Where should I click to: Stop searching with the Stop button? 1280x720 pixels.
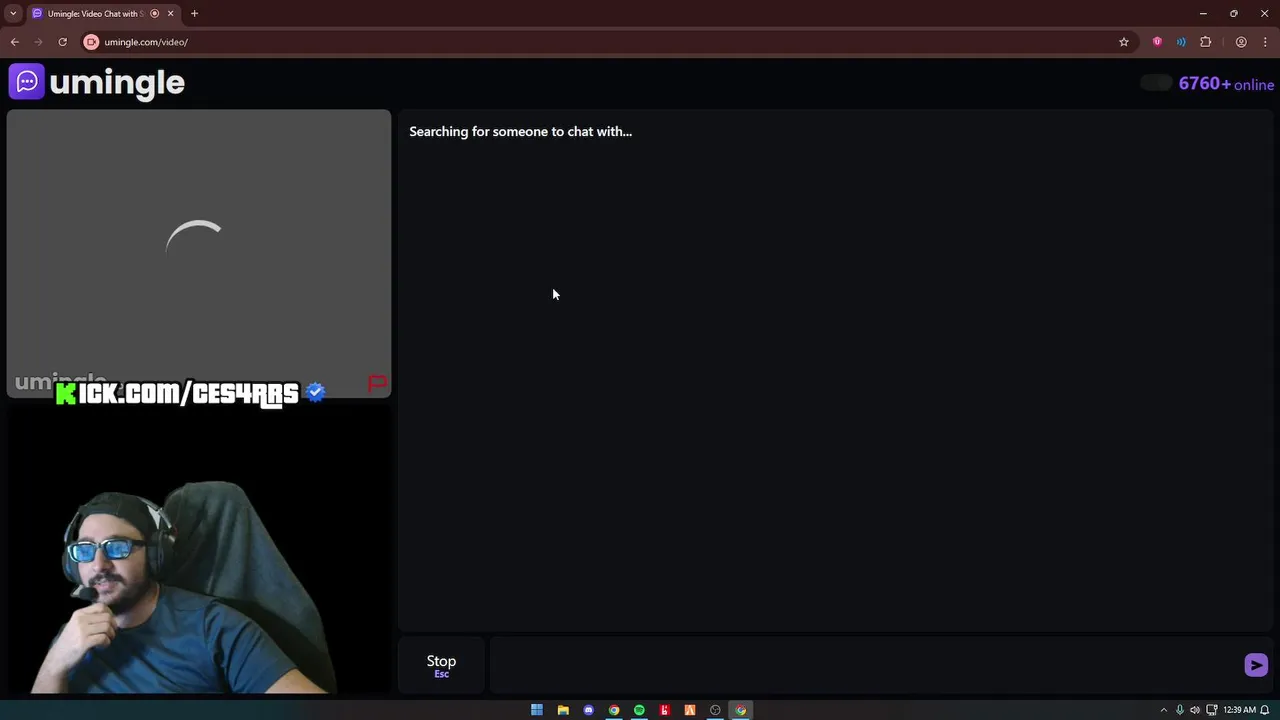tap(441, 665)
